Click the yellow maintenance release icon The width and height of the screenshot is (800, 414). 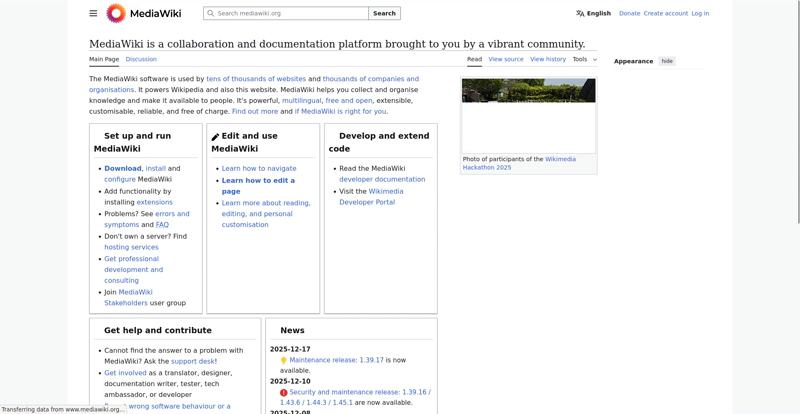coord(284,359)
